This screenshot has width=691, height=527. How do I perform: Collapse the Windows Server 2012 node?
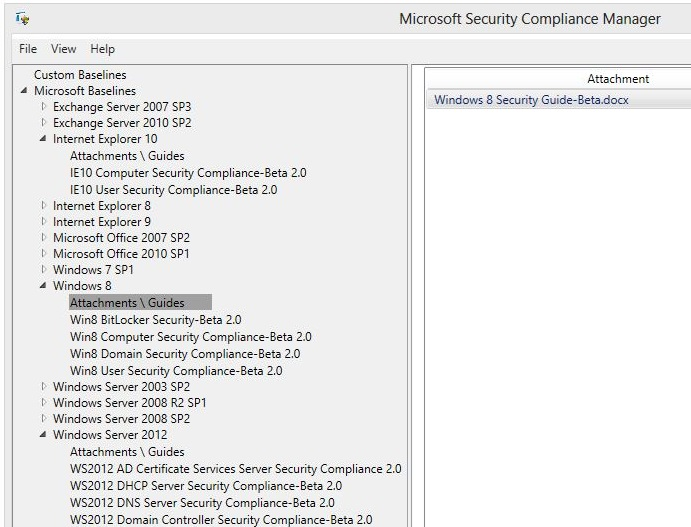coord(43,435)
